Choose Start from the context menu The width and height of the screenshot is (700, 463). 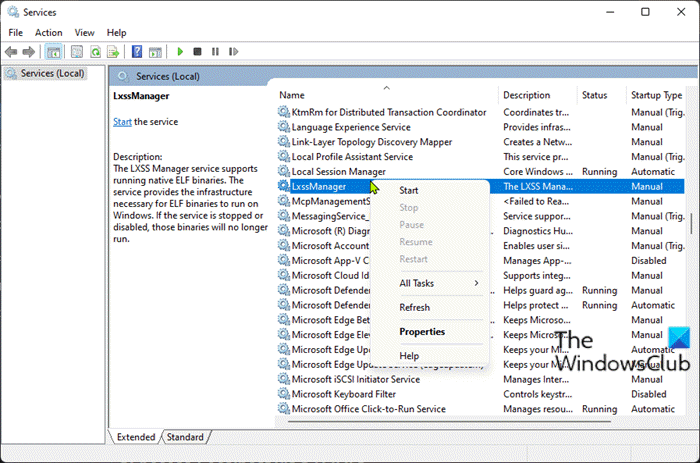409,190
